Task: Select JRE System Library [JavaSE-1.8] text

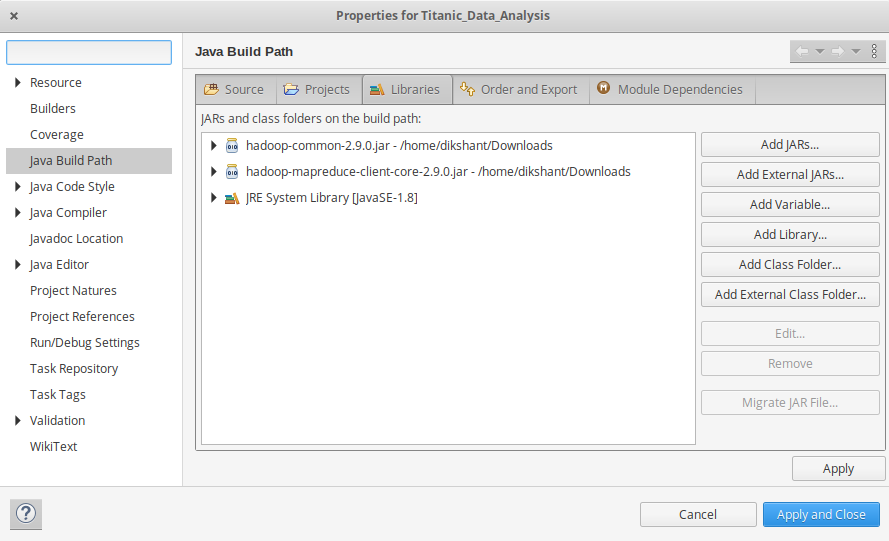Action: click(332, 198)
